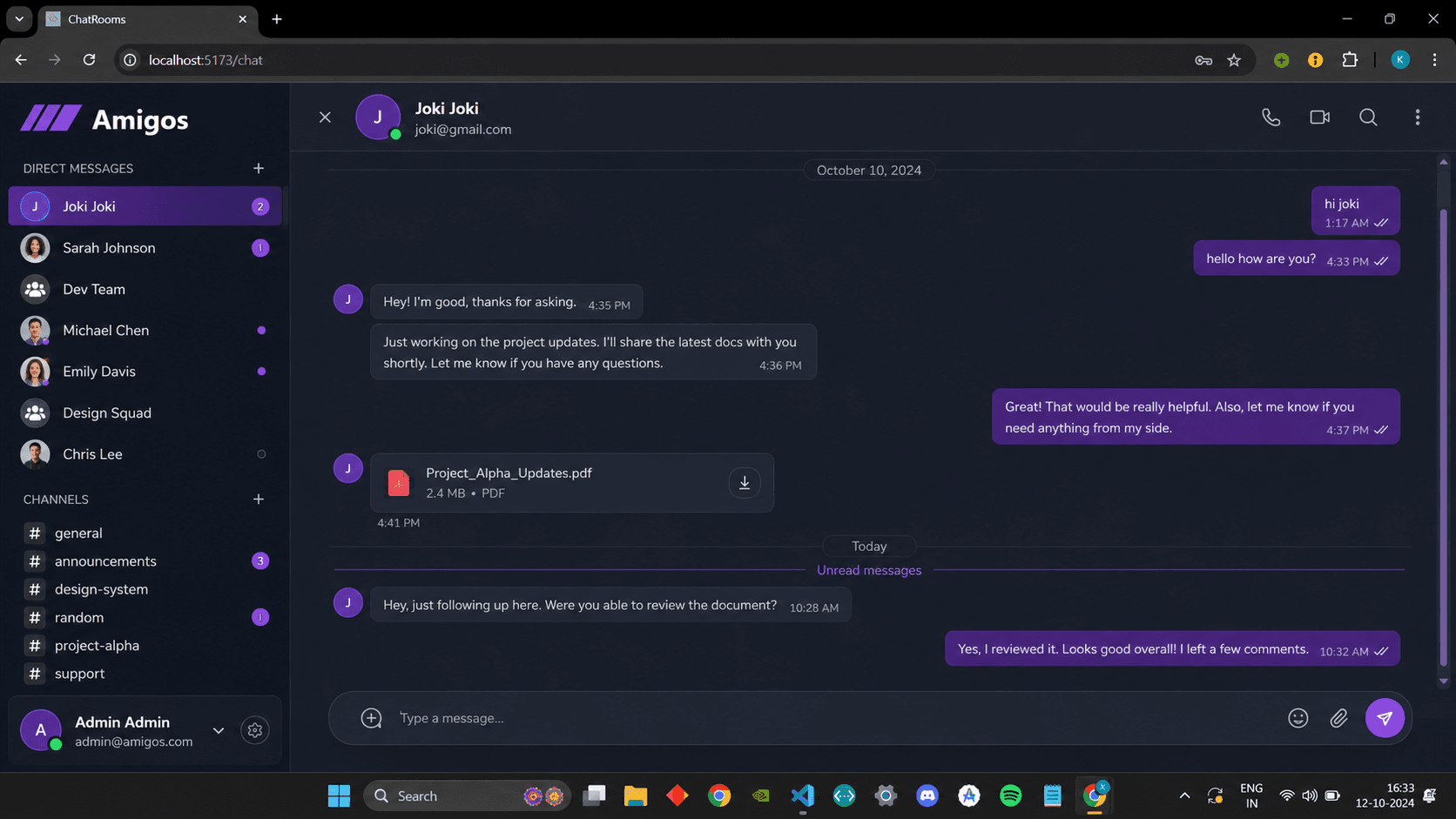Viewport: 1456px width, 819px height.
Task: Open the tab search dropdown arrow
Action: pos(19,19)
